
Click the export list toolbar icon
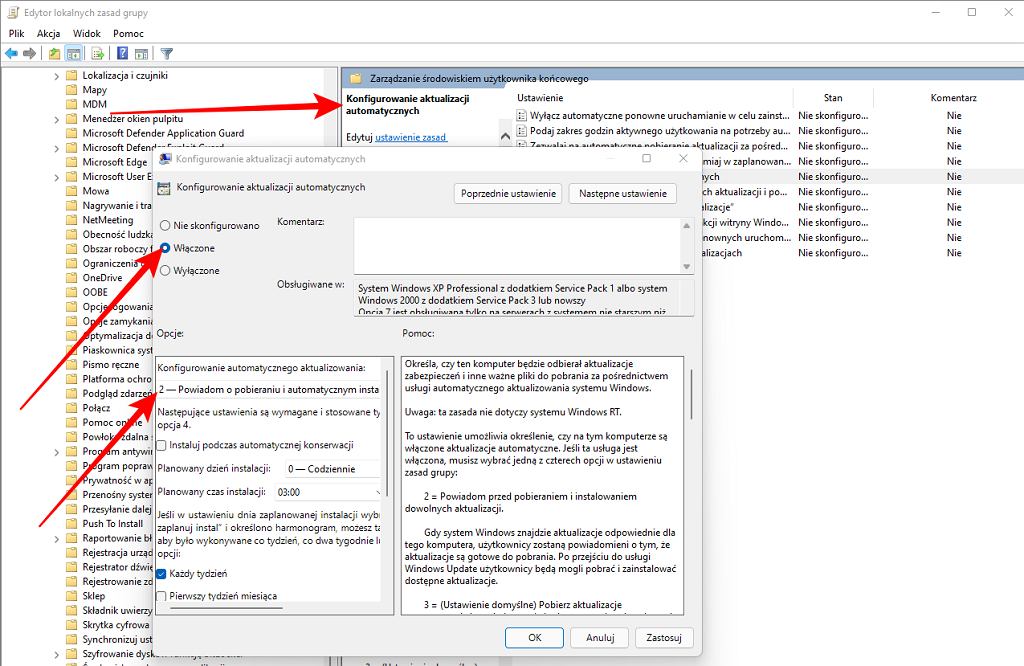click(x=98, y=54)
